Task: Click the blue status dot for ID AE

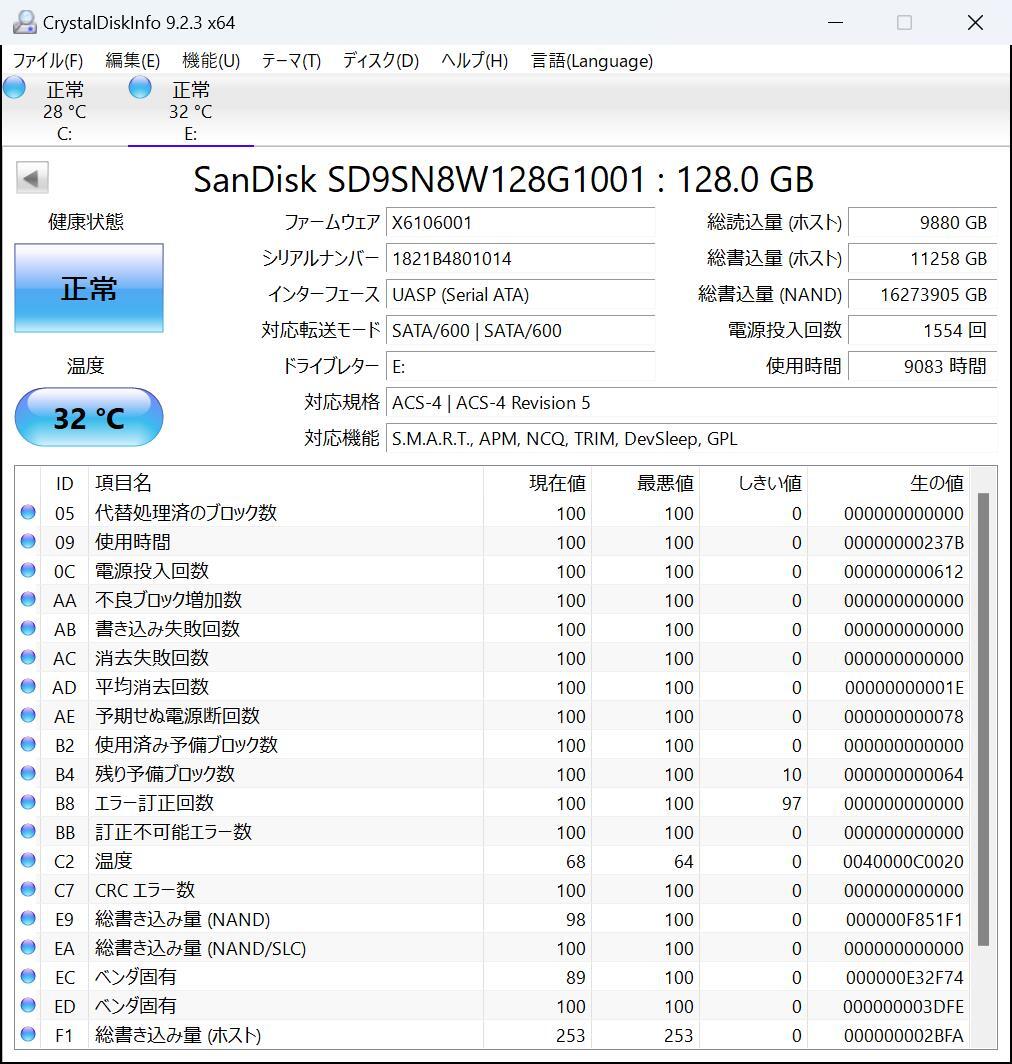Action: [x=28, y=715]
